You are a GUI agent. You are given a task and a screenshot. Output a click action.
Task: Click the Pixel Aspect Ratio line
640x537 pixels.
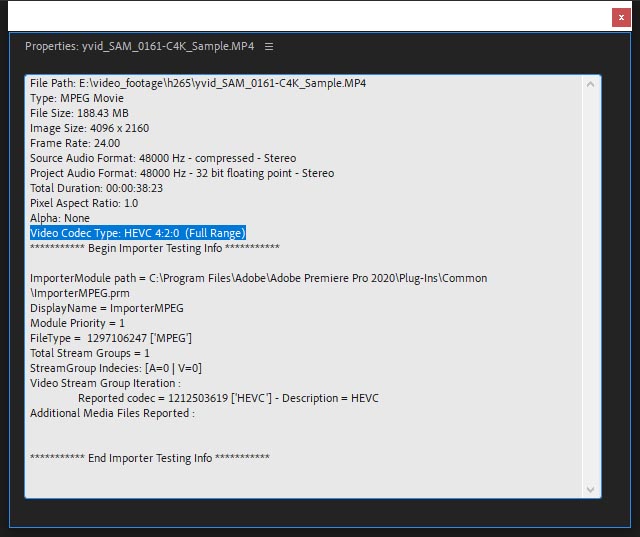[x=84, y=203]
